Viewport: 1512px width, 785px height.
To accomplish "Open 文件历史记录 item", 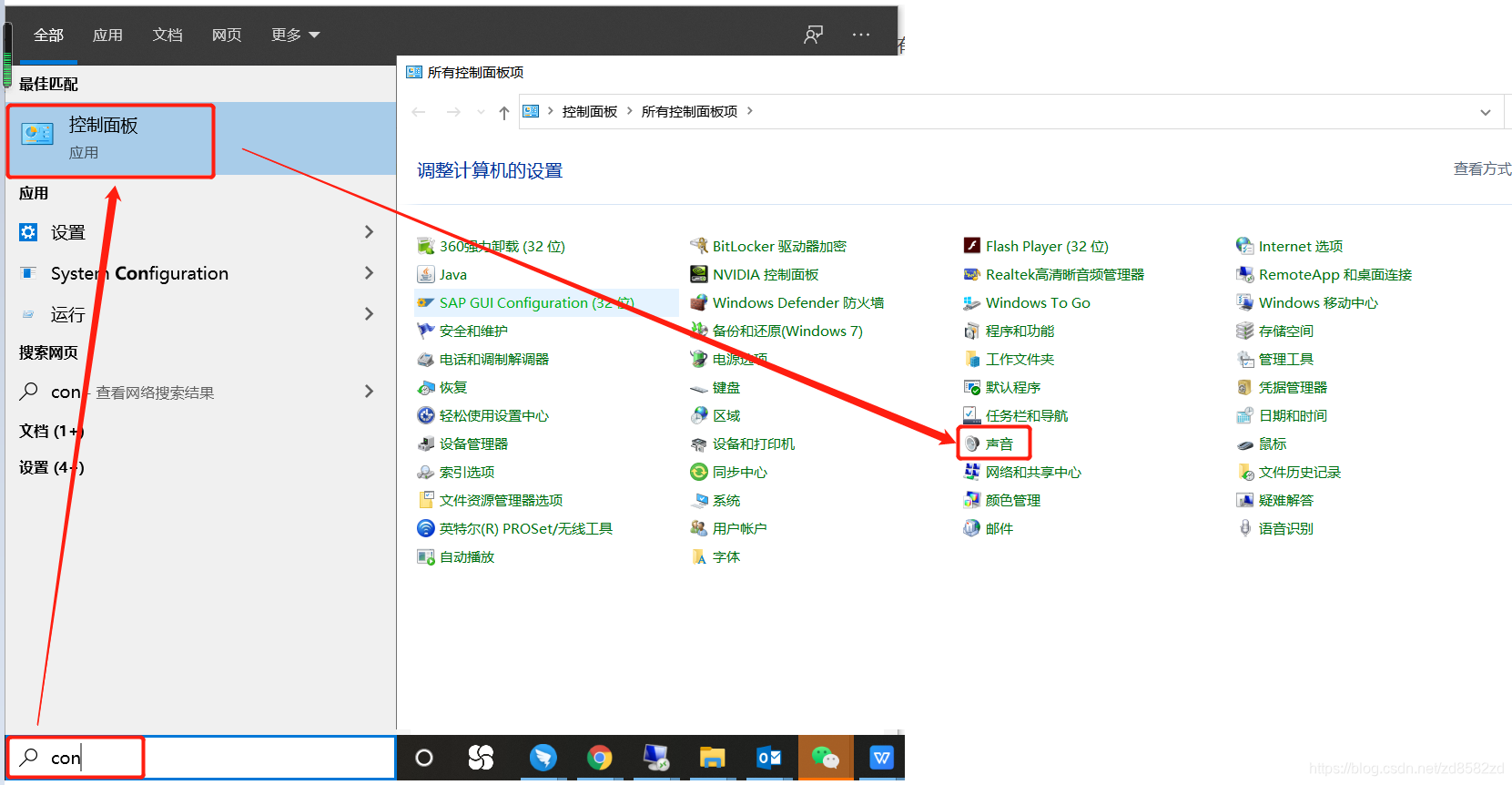I will pos(1288,473).
